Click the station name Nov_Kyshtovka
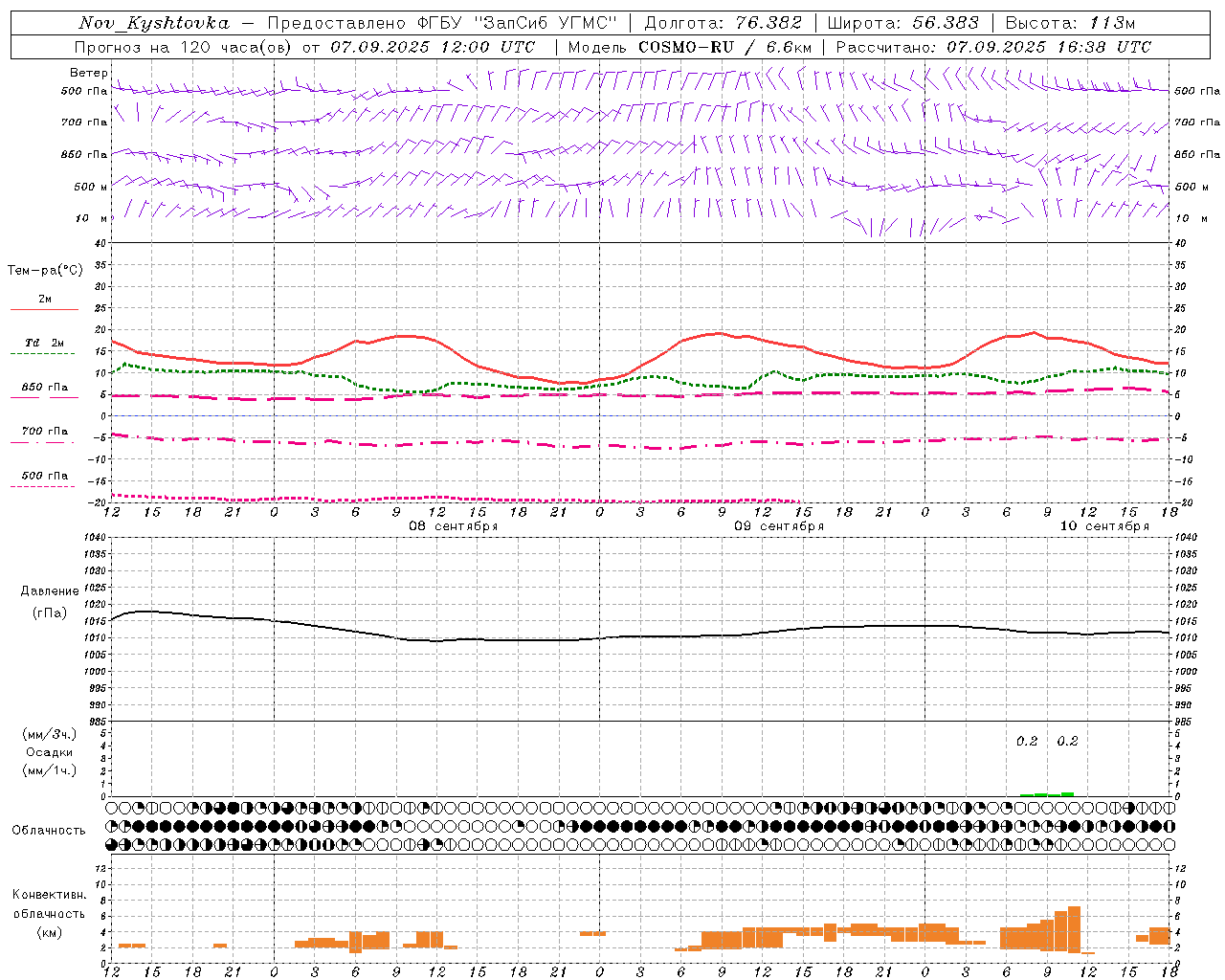 154,23
